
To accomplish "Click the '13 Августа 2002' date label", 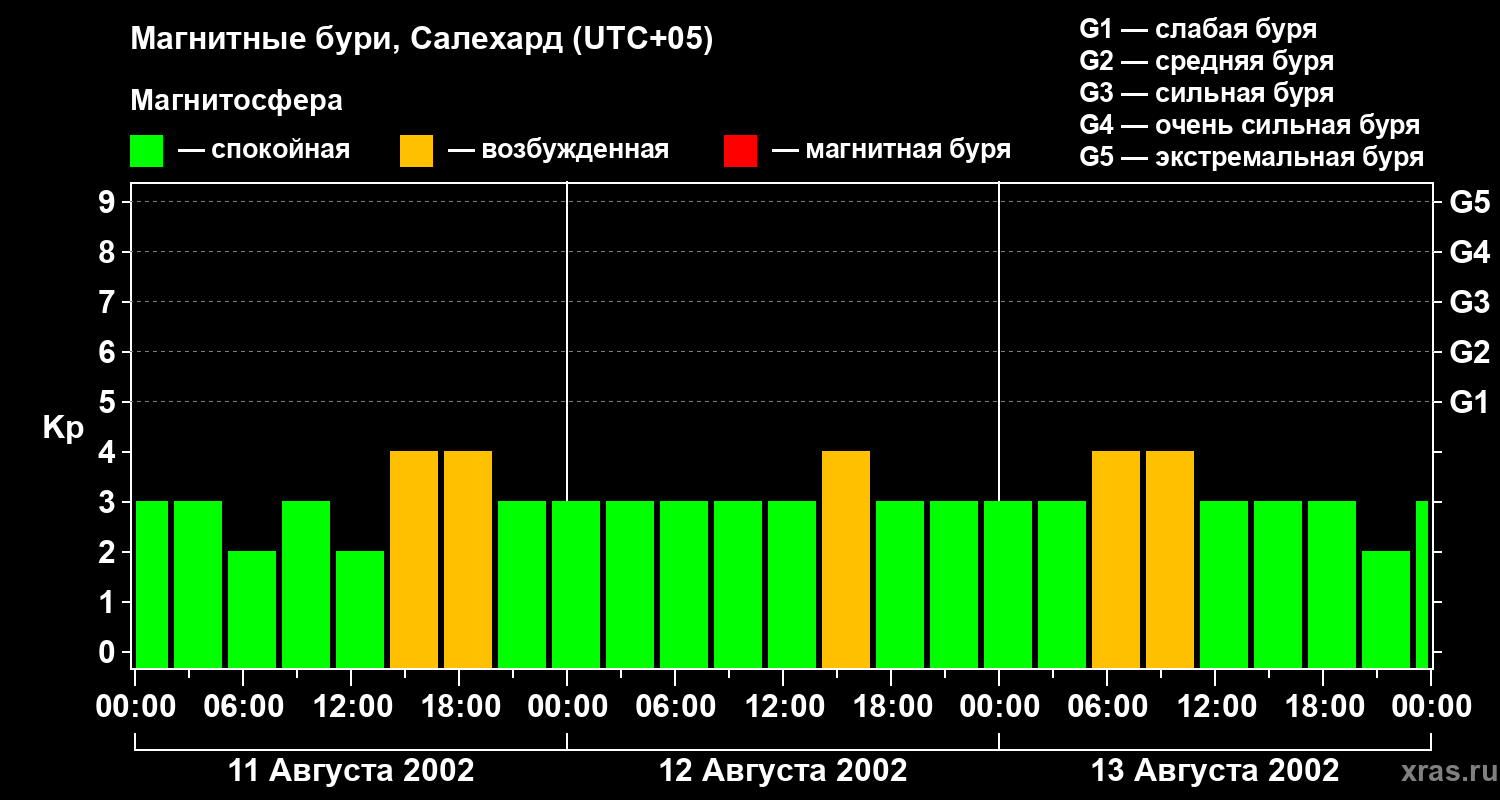I will point(1215,771).
